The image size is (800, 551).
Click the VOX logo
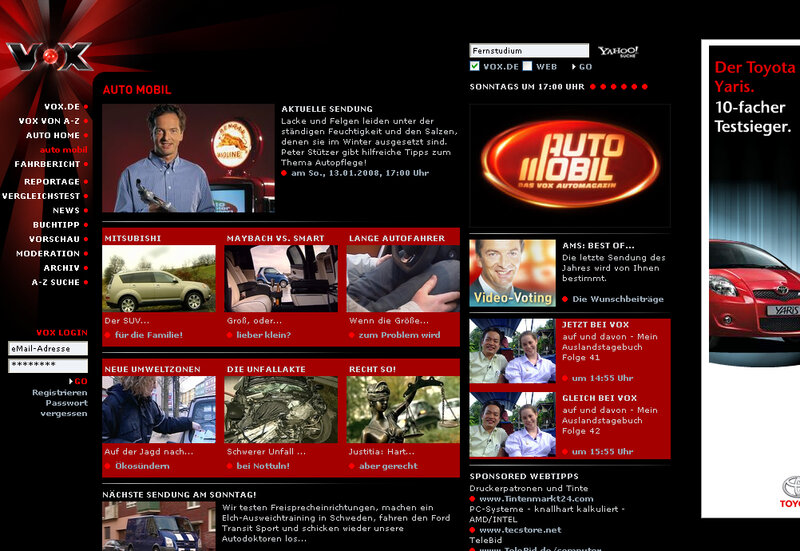coord(50,56)
